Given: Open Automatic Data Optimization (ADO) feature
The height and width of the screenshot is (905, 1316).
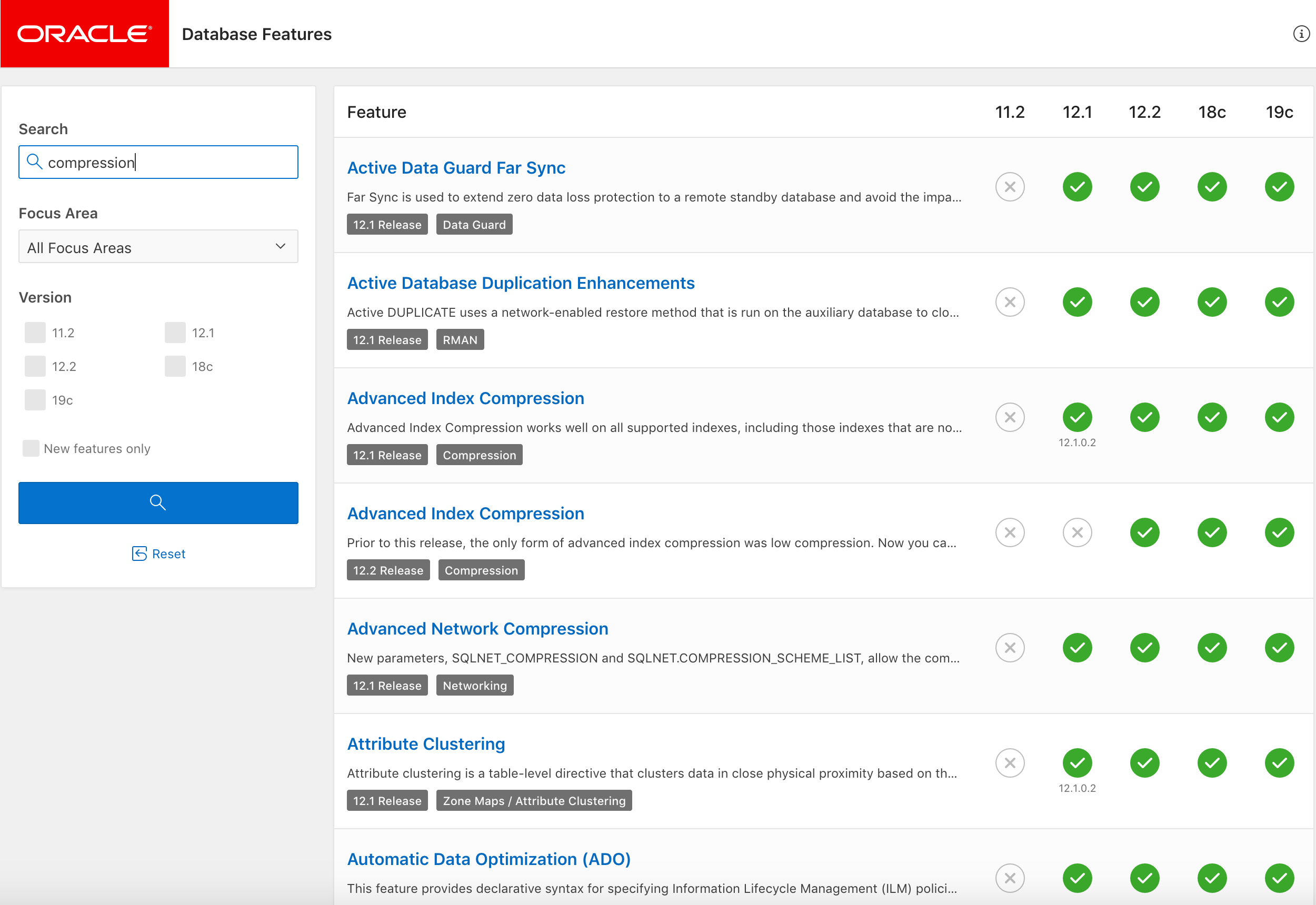Looking at the screenshot, I should 488,859.
